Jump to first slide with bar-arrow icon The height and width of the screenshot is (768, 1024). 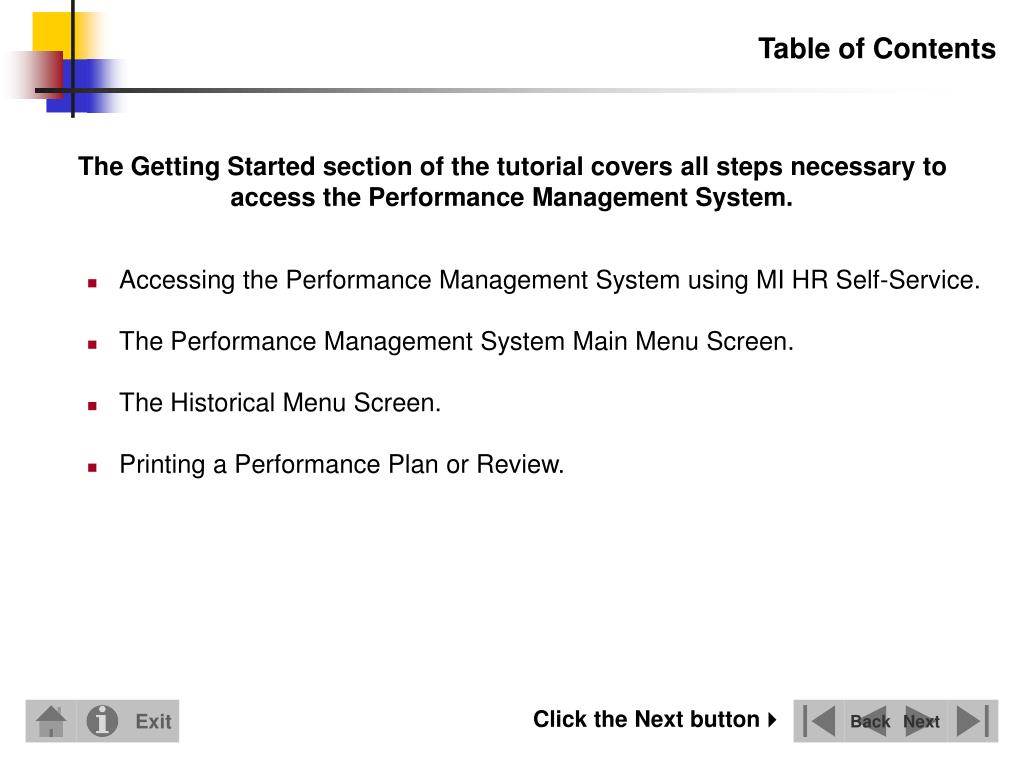pos(819,721)
